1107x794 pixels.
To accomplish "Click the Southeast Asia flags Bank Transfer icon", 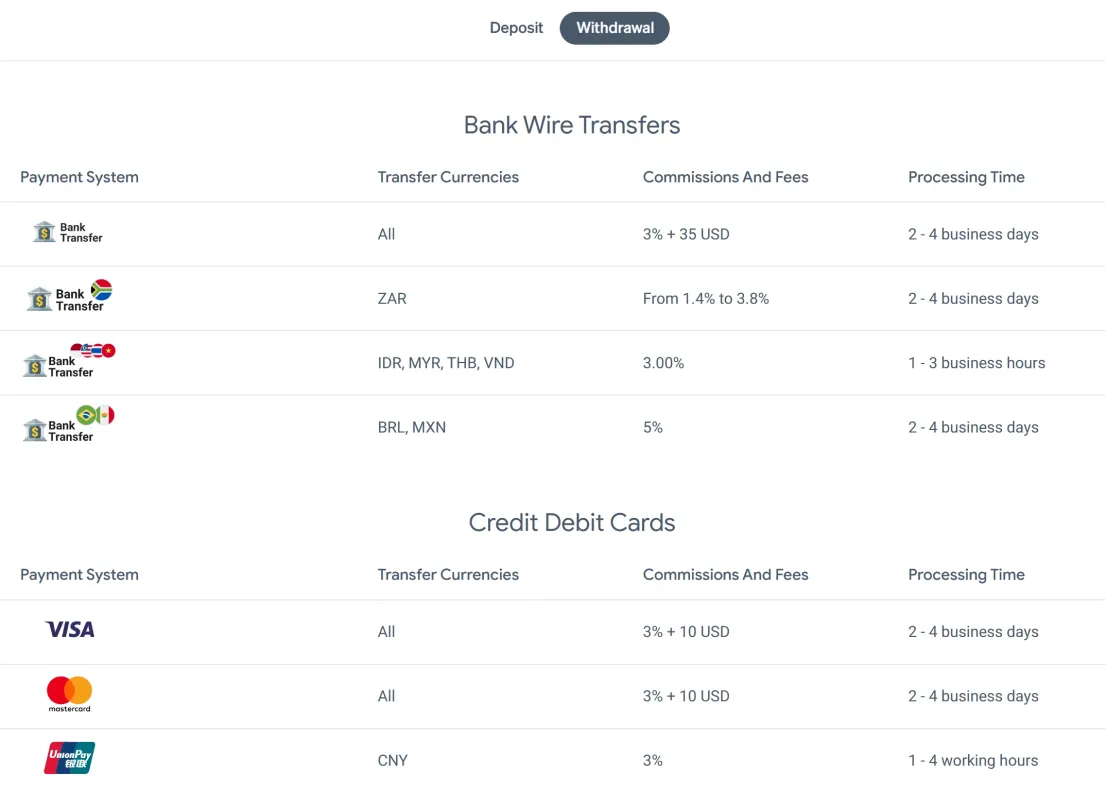I will [x=68, y=361].
